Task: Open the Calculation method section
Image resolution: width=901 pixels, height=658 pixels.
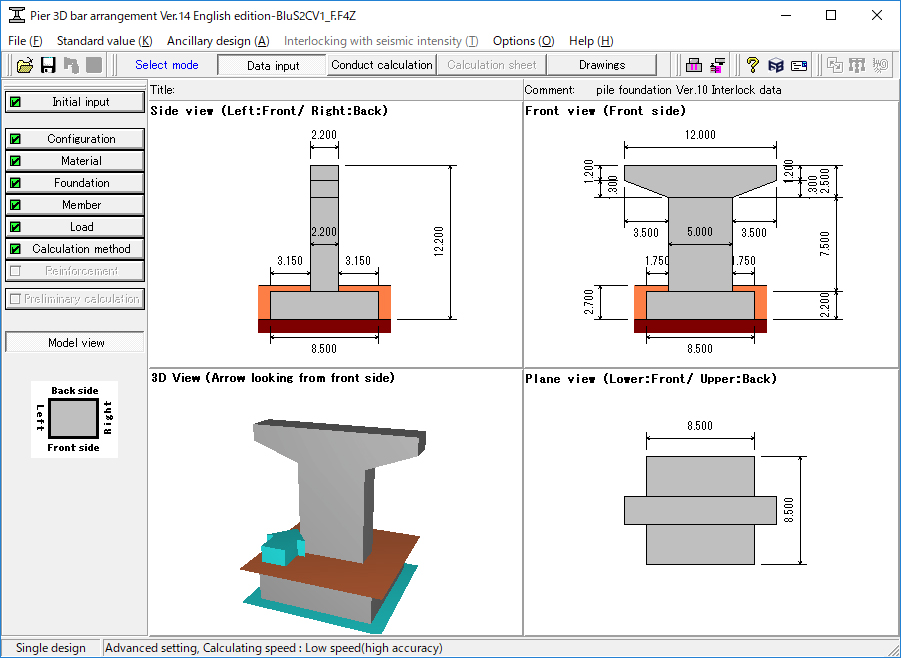Action: [75, 248]
